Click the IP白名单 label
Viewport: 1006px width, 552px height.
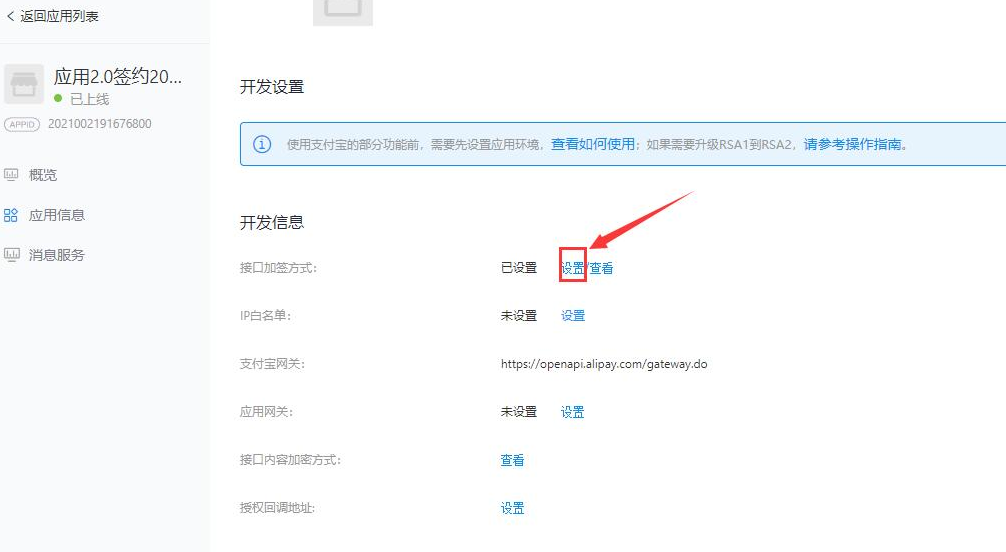(x=265, y=316)
